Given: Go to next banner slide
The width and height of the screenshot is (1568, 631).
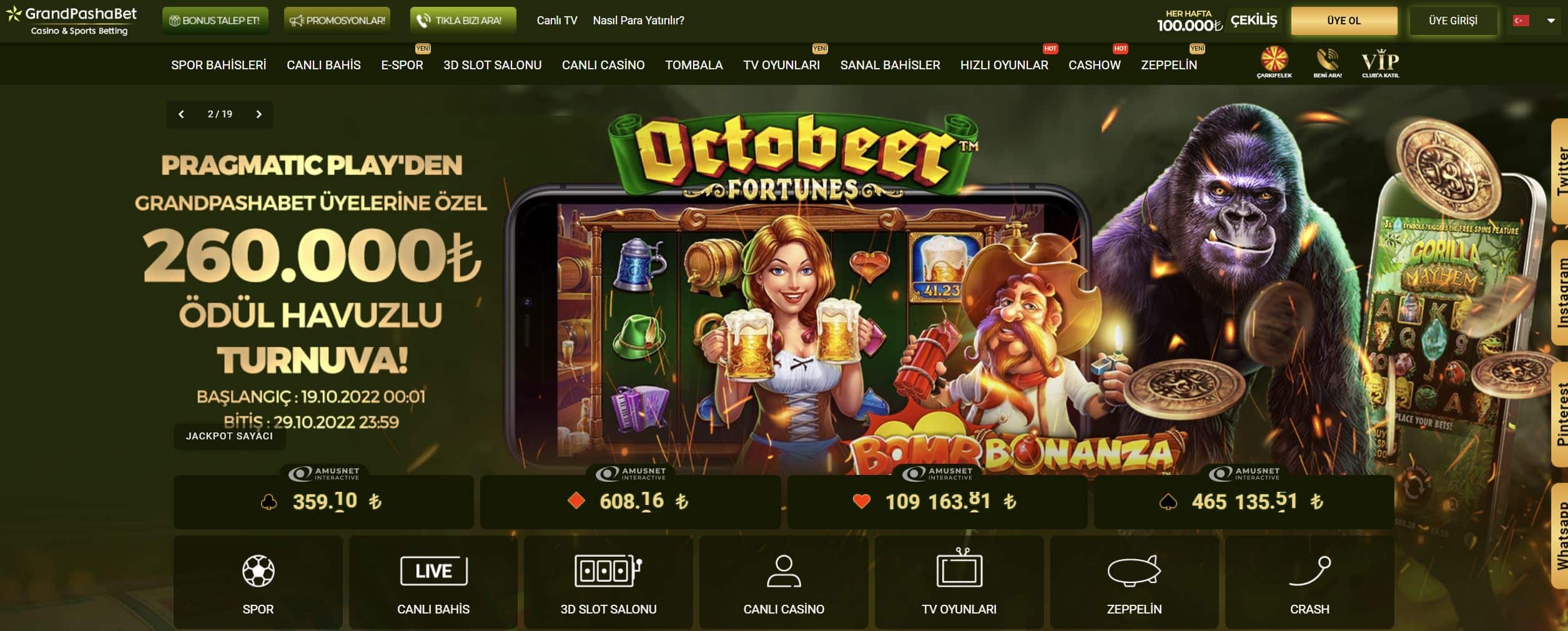Looking at the screenshot, I should tap(259, 114).
